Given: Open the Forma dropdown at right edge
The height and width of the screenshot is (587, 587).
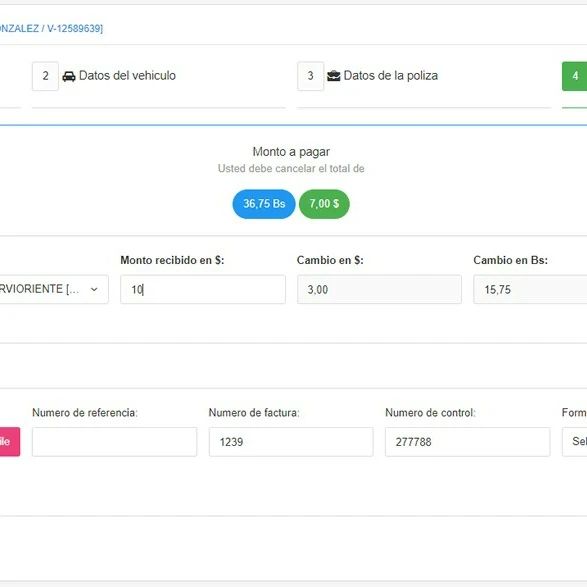Looking at the screenshot, I should 575,442.
